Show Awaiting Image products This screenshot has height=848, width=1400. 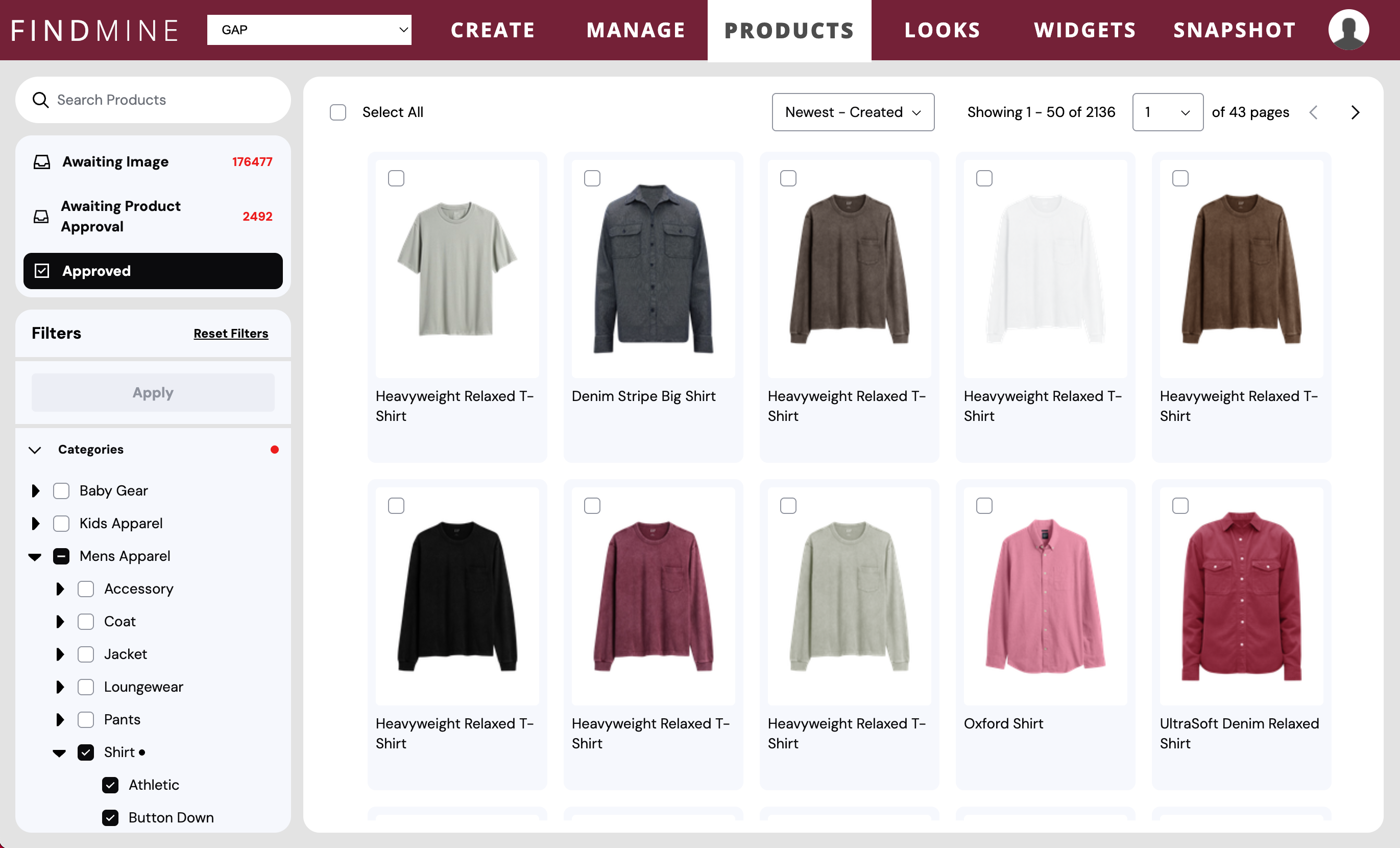[x=153, y=162]
